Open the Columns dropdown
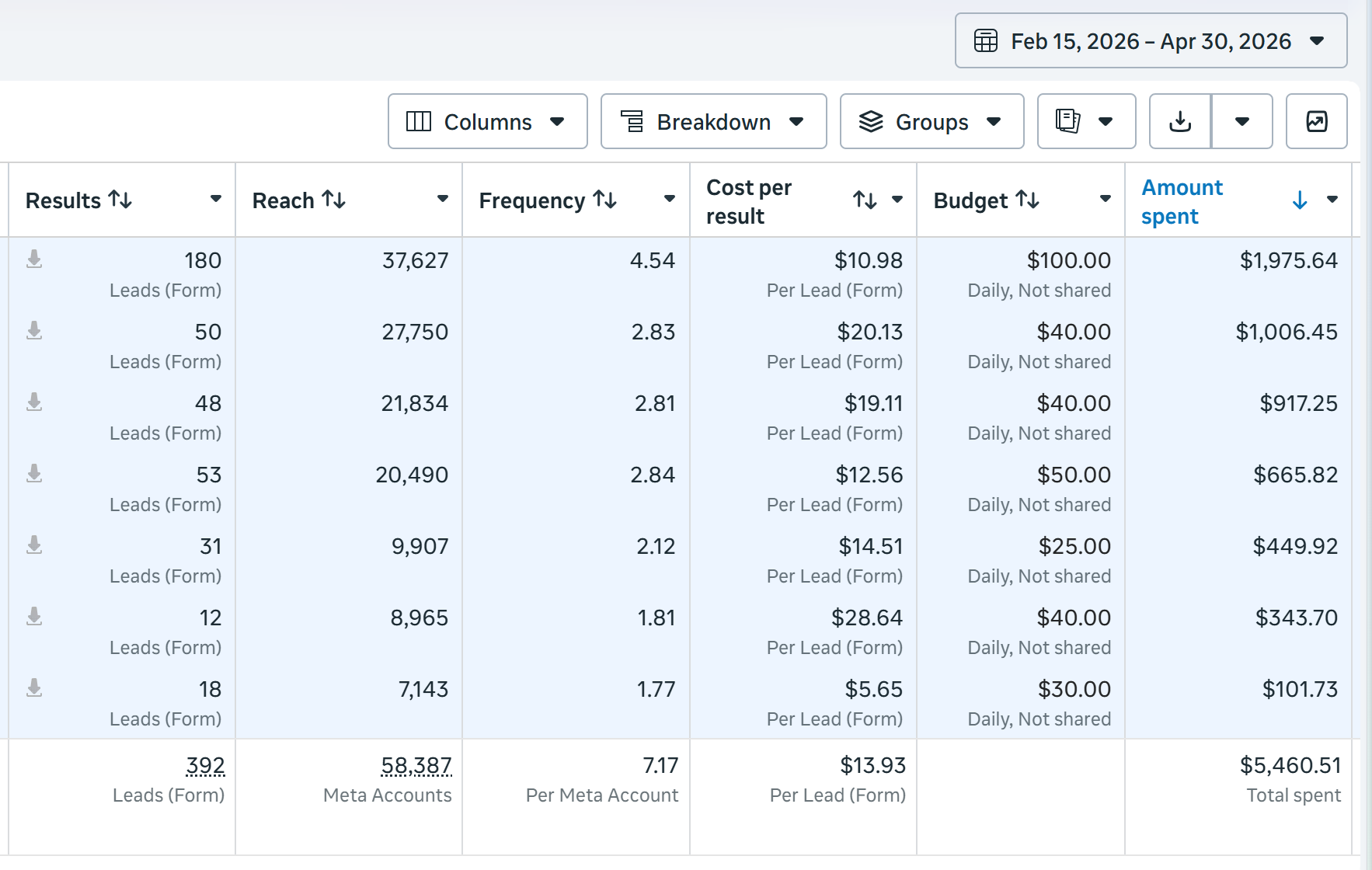Image resolution: width=1372 pixels, height=870 pixels. click(487, 121)
